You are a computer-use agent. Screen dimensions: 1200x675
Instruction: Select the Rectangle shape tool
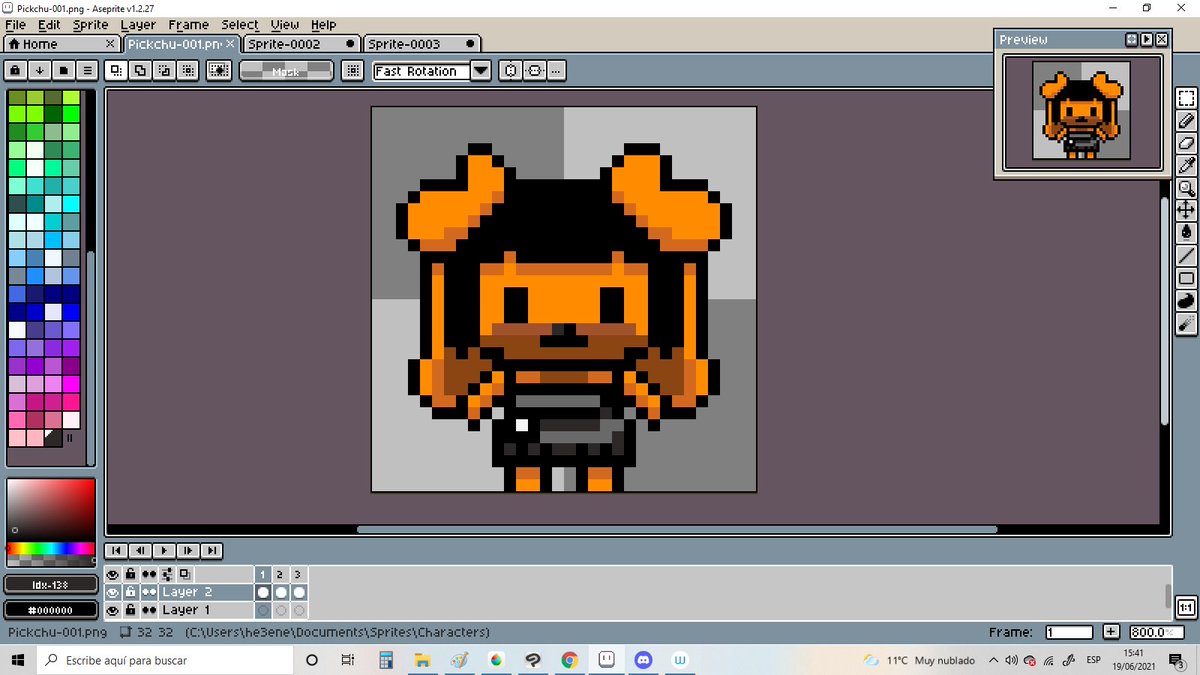[x=1186, y=278]
